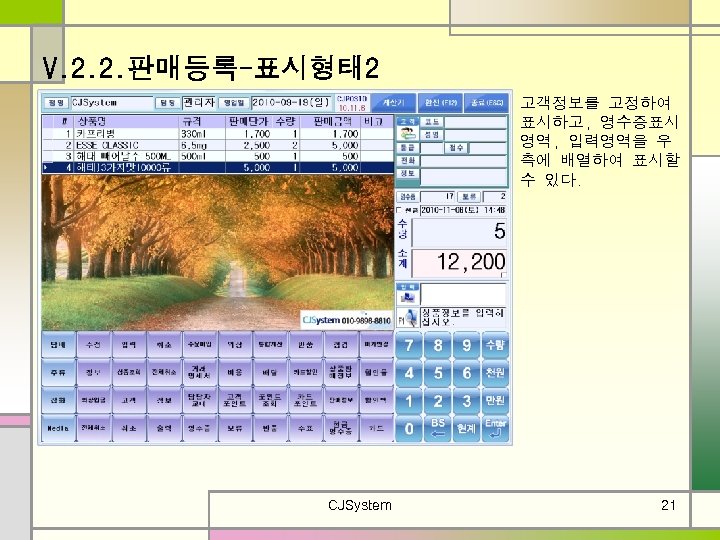Click the 현계 keypad key
The width and height of the screenshot is (720, 540).
pyautogui.click(x=467, y=428)
